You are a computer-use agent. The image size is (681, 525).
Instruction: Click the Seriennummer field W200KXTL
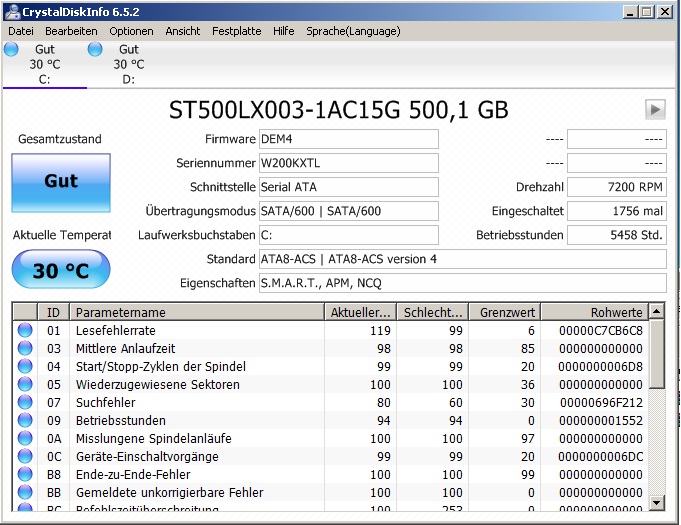[x=349, y=163]
